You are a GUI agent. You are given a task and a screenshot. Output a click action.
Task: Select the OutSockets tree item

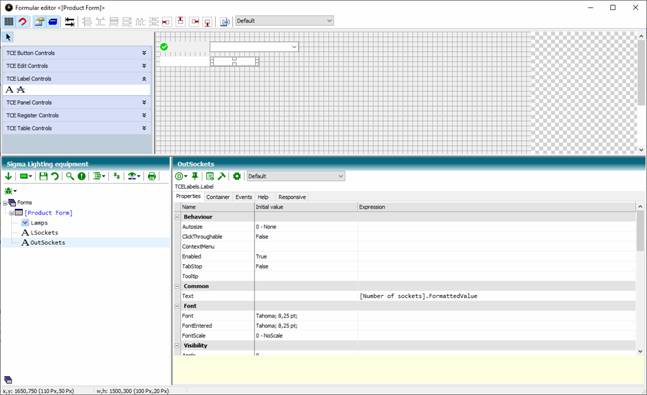[x=47, y=243]
